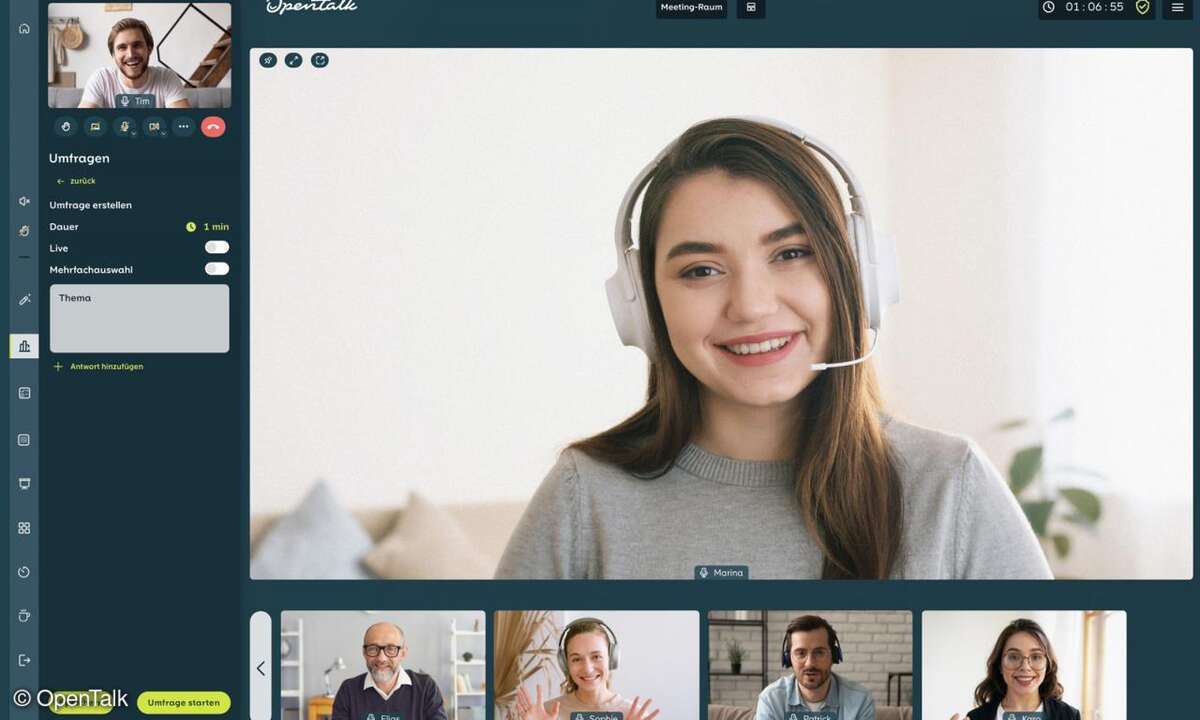Select the woman with glasses video thumbnail
The width and height of the screenshot is (1200, 720).
click(1024, 665)
